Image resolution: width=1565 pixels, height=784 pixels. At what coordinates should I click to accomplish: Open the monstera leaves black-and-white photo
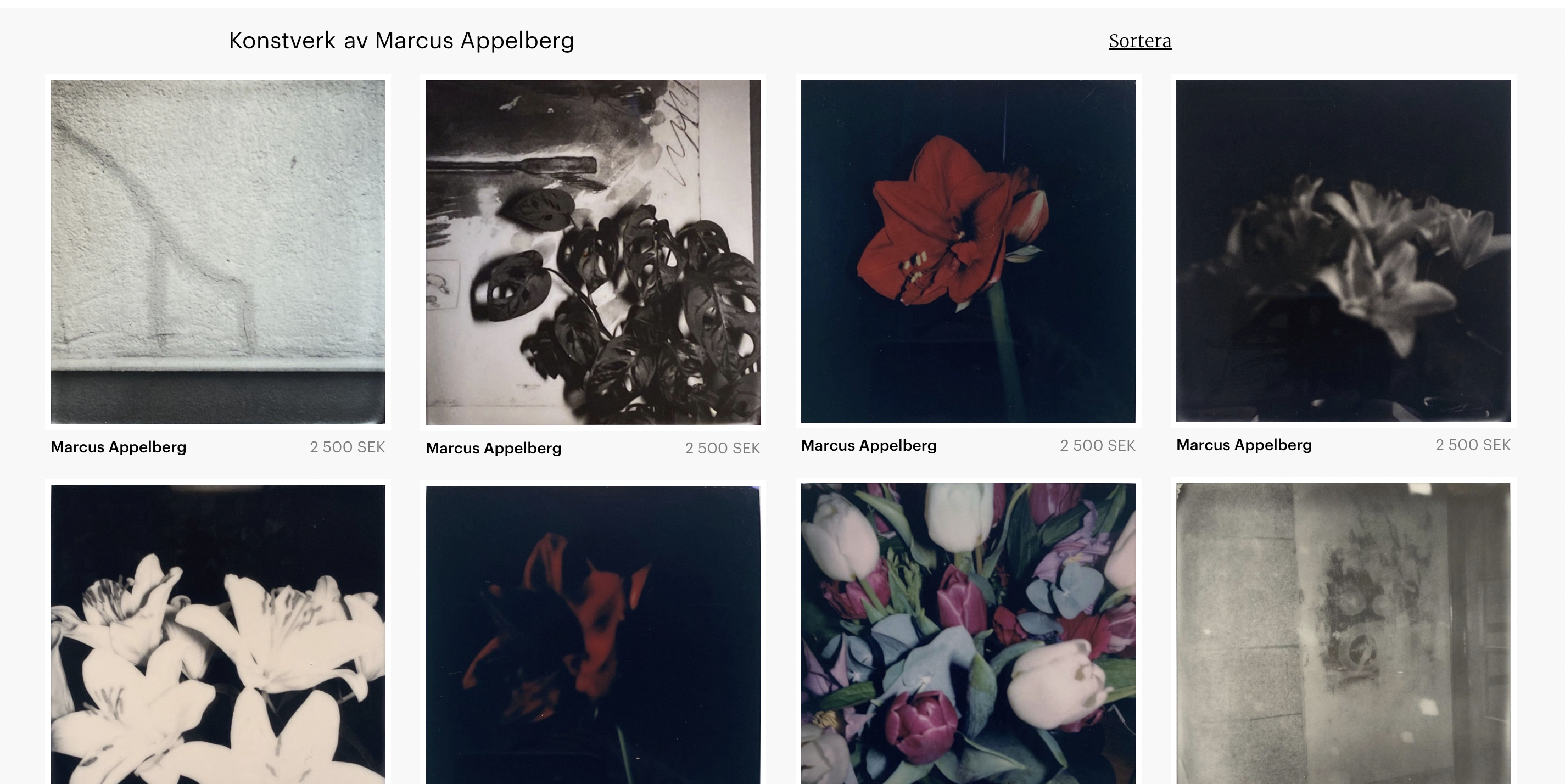593,252
